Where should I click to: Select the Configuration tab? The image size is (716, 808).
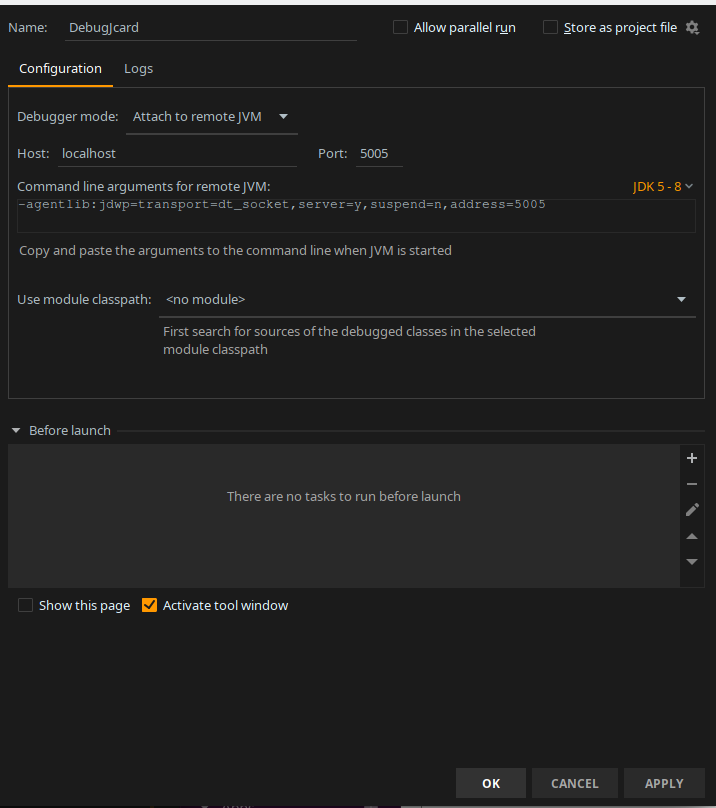click(x=60, y=68)
